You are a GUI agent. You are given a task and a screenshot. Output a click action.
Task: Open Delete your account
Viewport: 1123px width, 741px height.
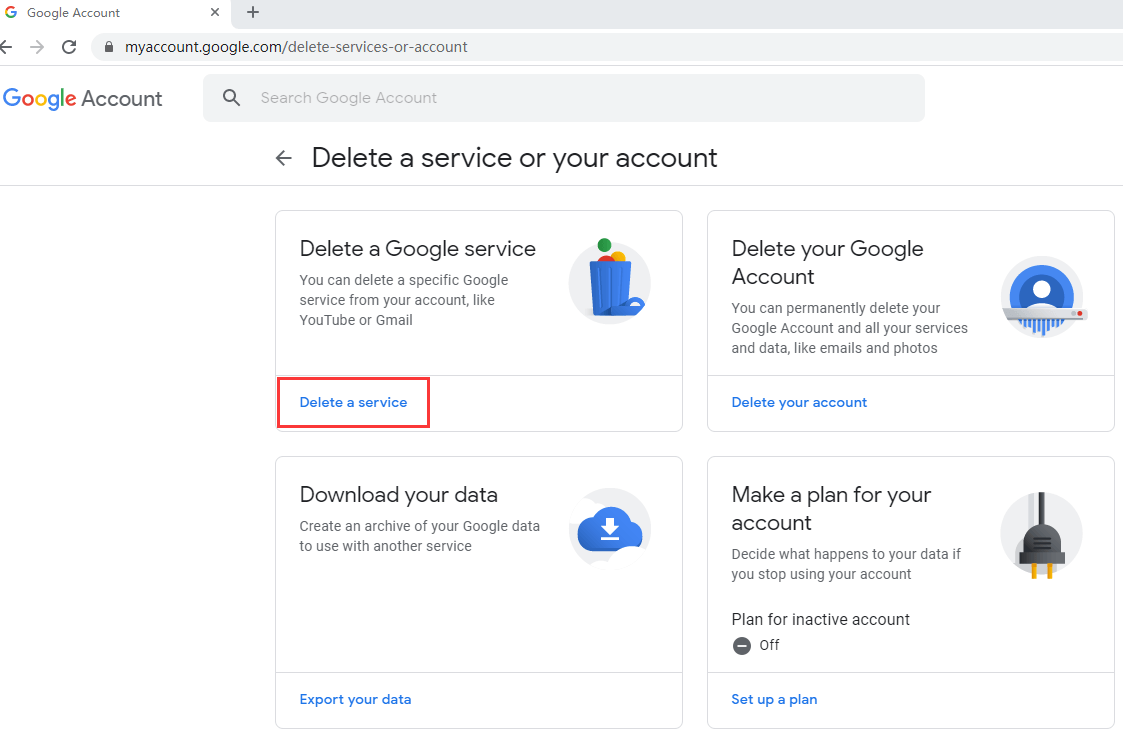[x=799, y=402]
